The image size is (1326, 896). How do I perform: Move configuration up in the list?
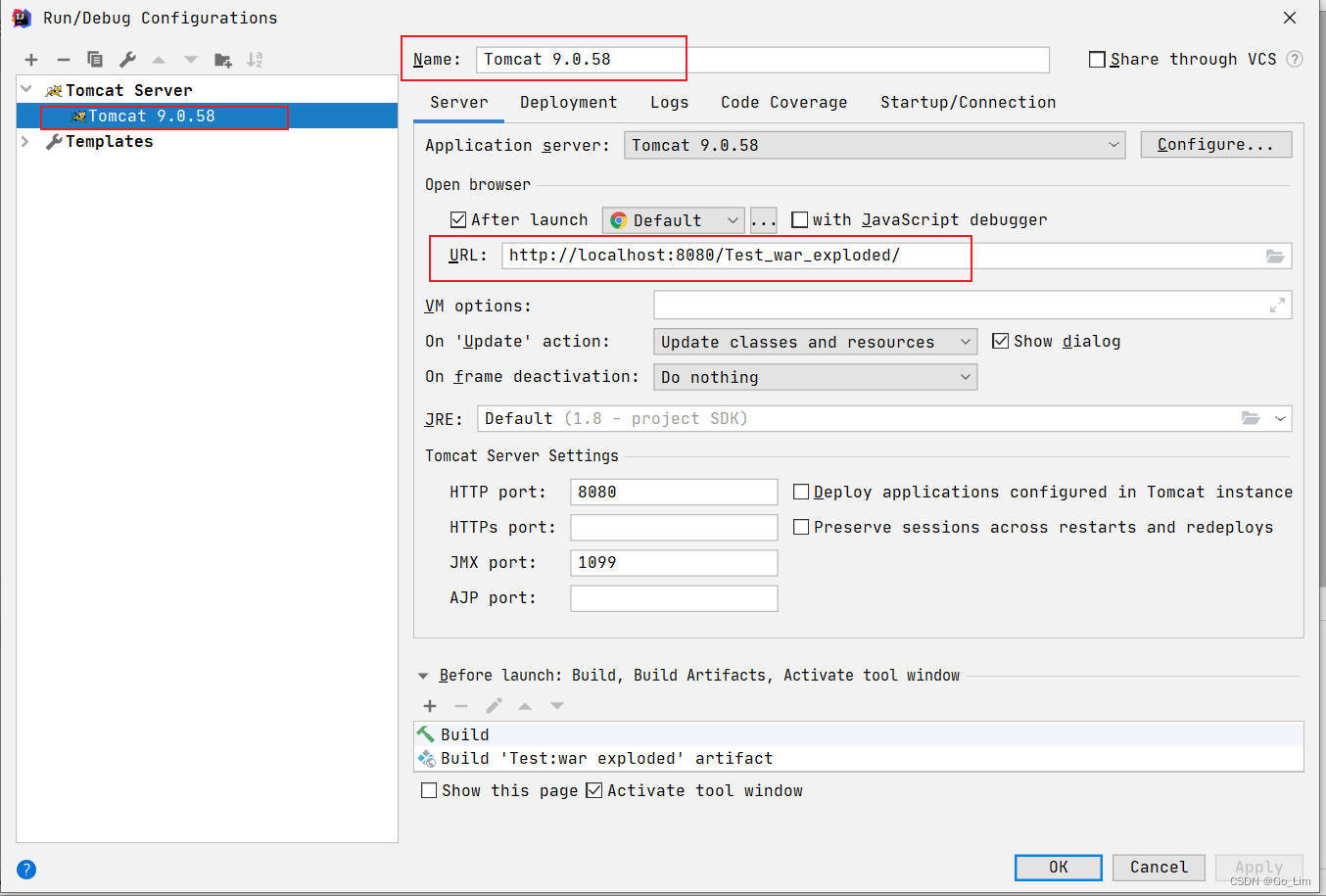[159, 60]
